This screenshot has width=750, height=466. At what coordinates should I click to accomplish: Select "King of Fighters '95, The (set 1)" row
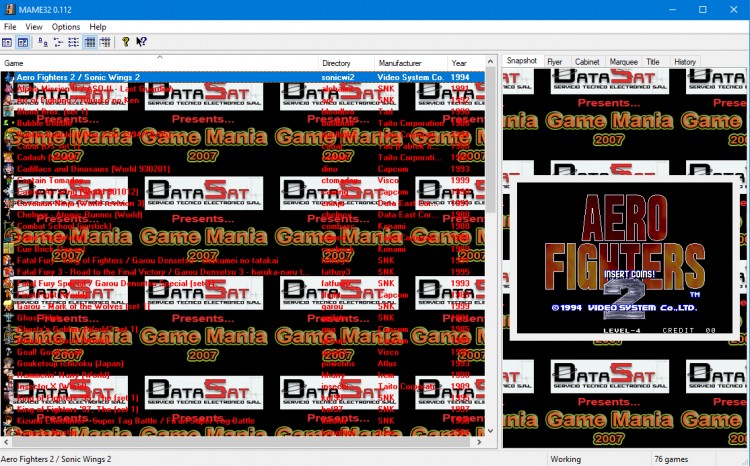point(243,398)
